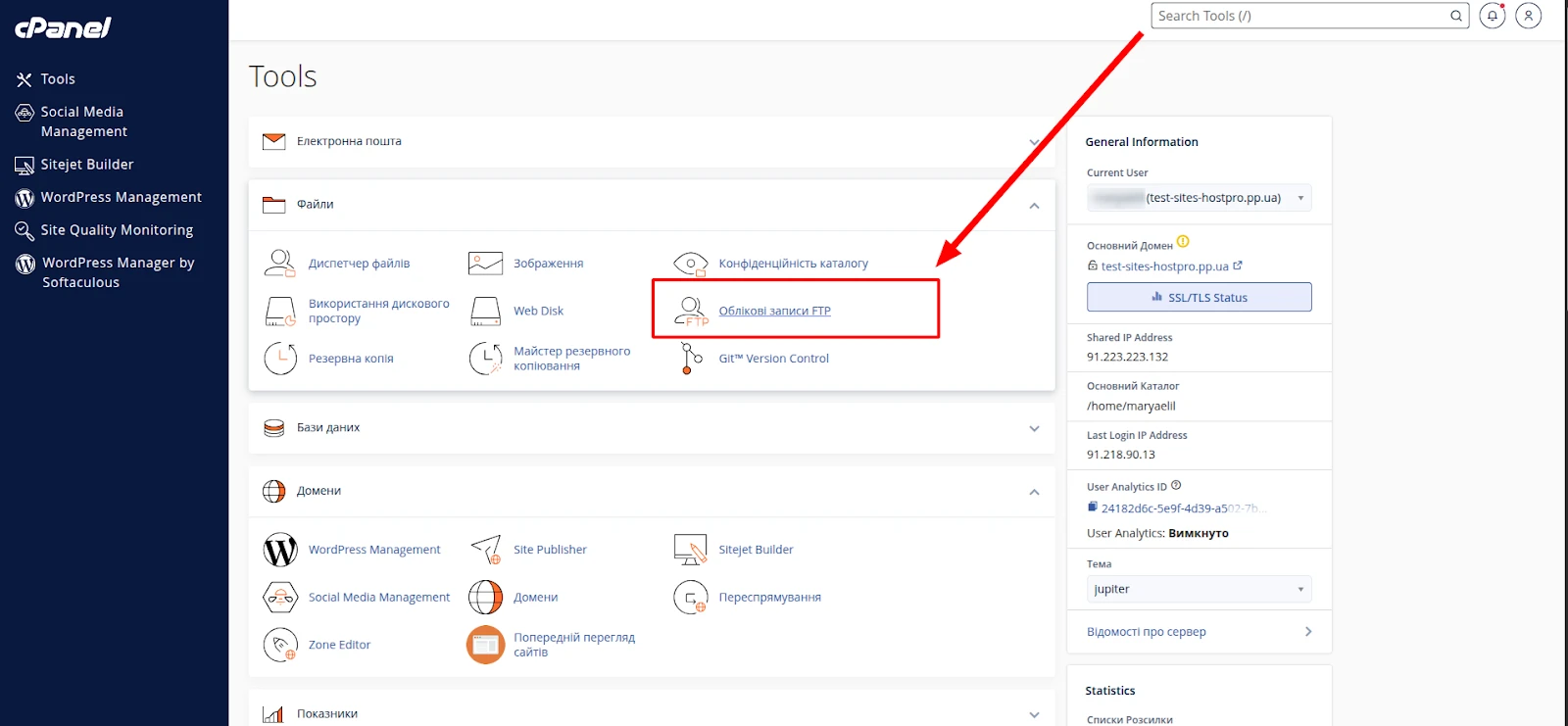Click the Git Version Control branch icon

click(x=691, y=359)
